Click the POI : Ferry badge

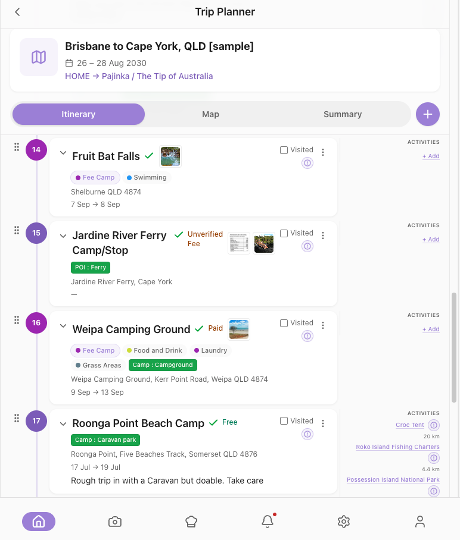pyautogui.click(x=91, y=268)
